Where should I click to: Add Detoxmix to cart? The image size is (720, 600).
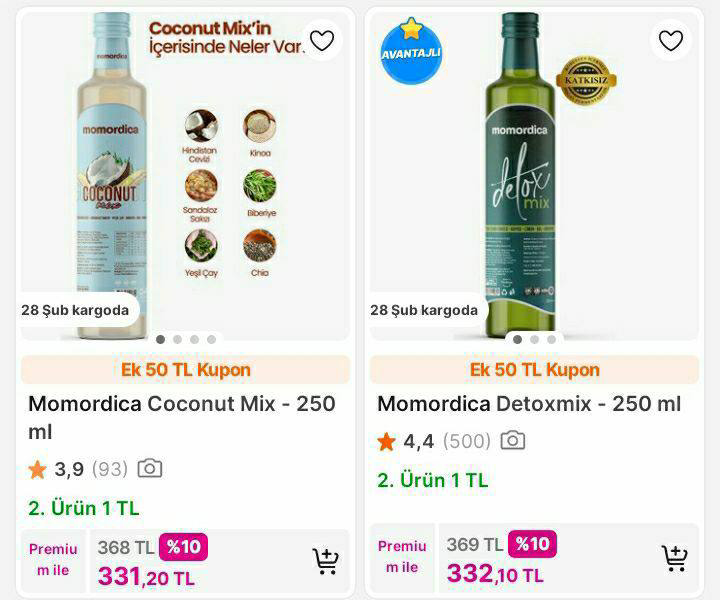(x=675, y=558)
